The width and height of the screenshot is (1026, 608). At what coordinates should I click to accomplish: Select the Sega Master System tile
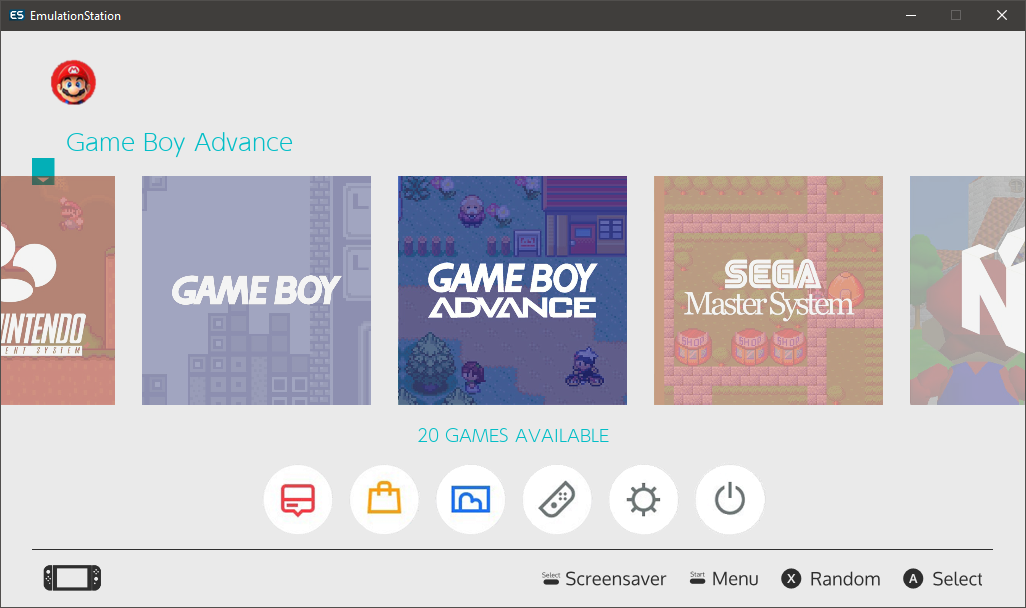pos(768,290)
